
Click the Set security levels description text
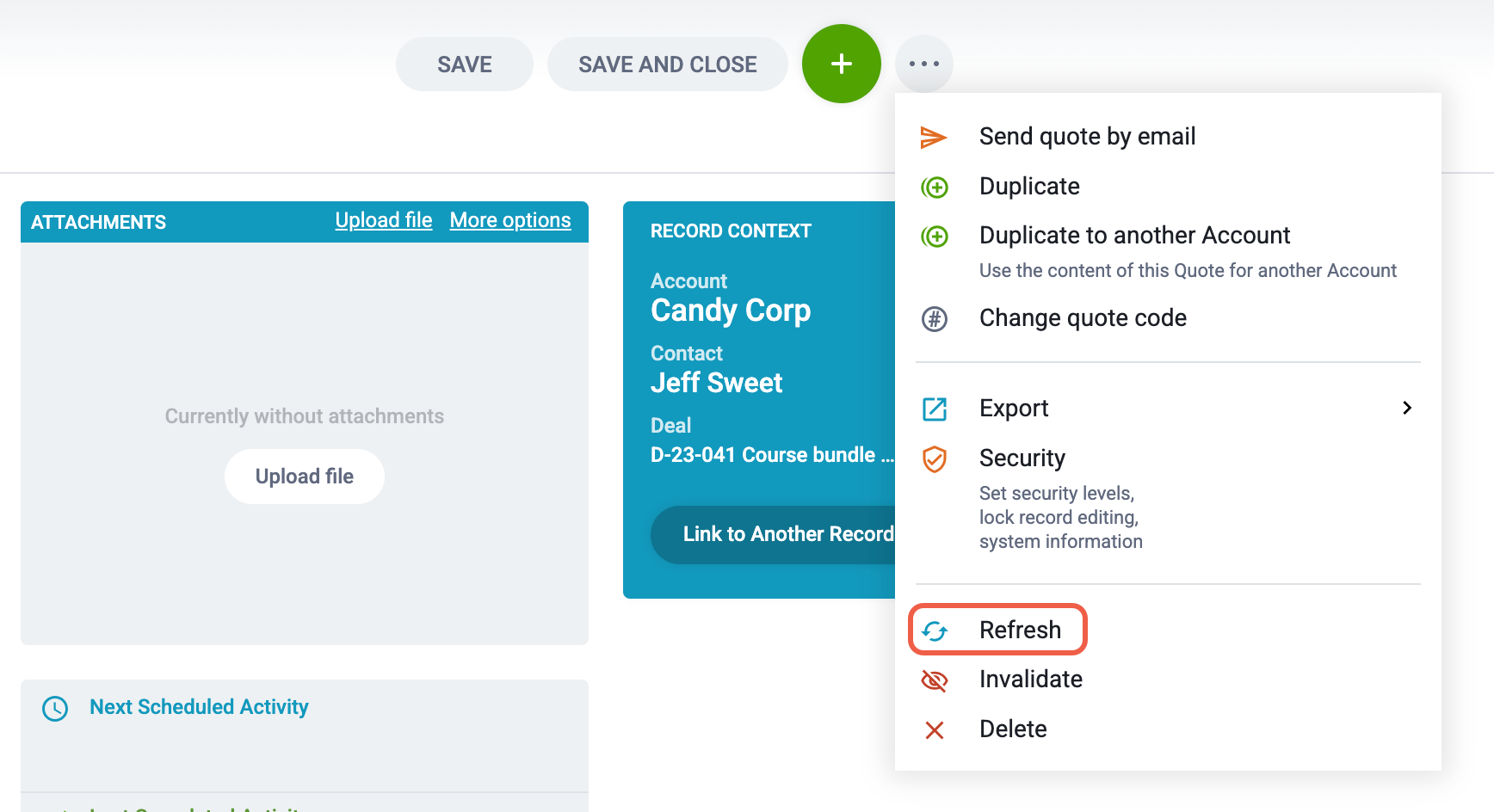coord(1061,517)
